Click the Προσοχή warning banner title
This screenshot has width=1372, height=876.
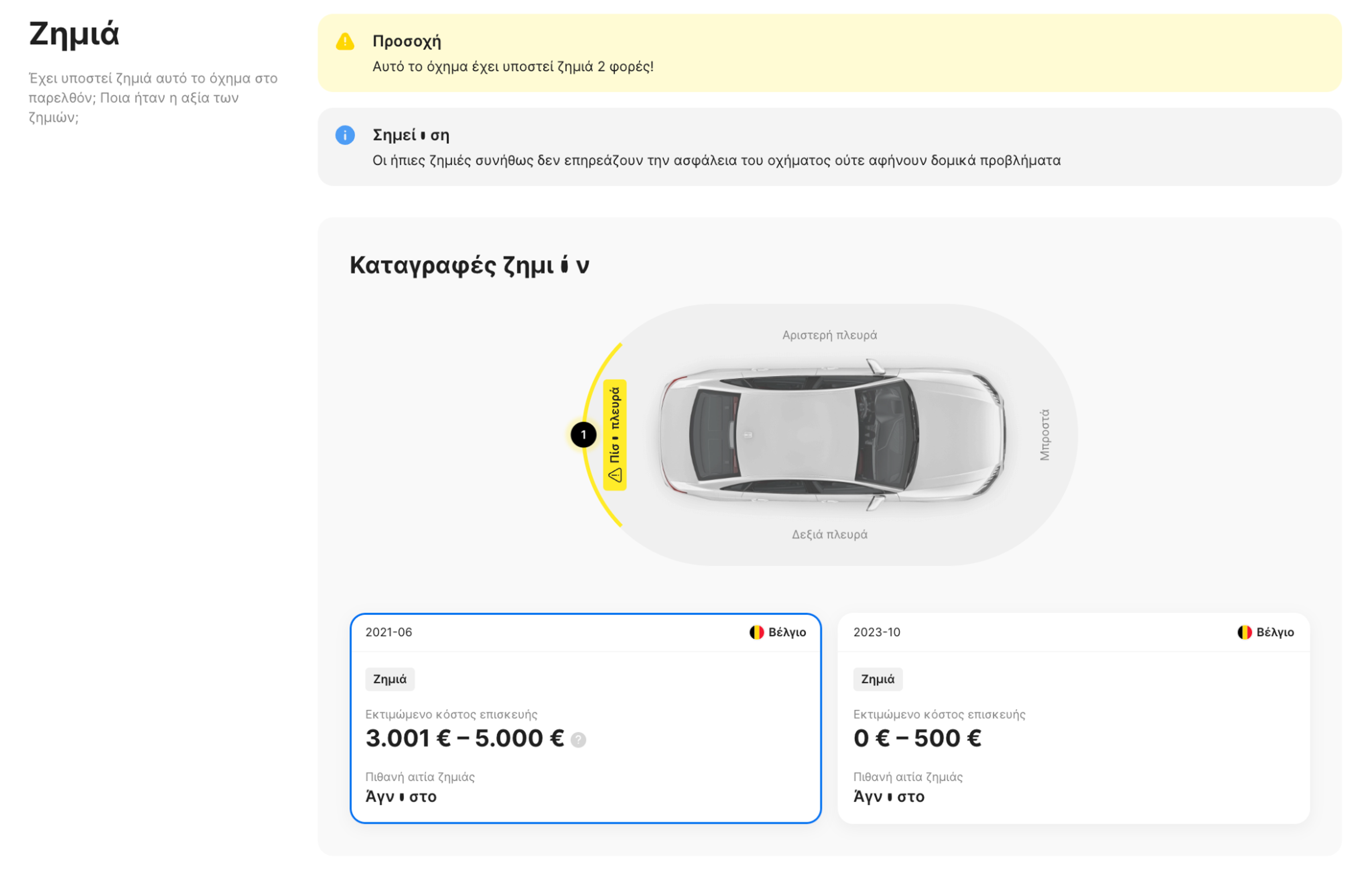tap(406, 41)
